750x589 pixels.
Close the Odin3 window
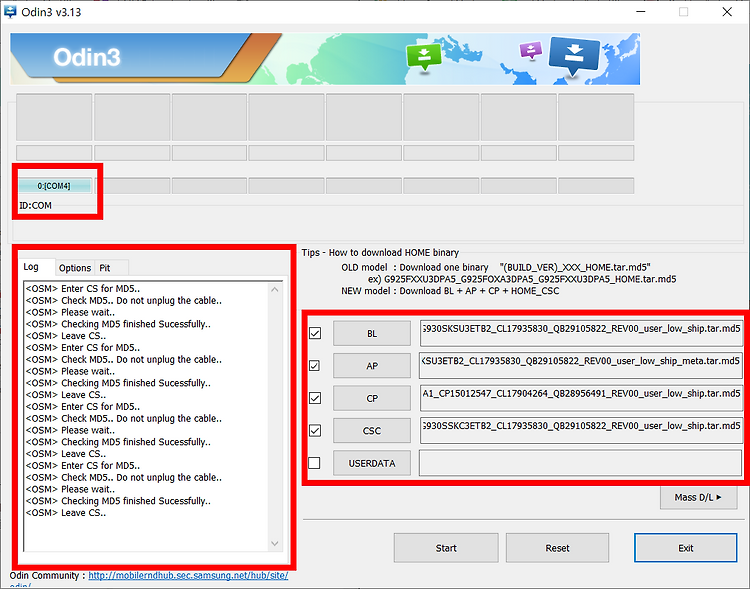pos(727,12)
